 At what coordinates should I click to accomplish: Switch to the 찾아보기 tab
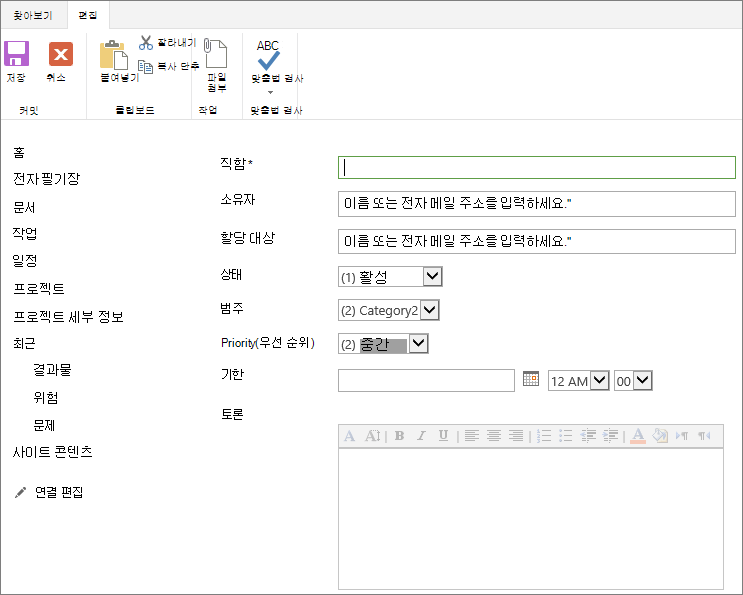click(33, 16)
